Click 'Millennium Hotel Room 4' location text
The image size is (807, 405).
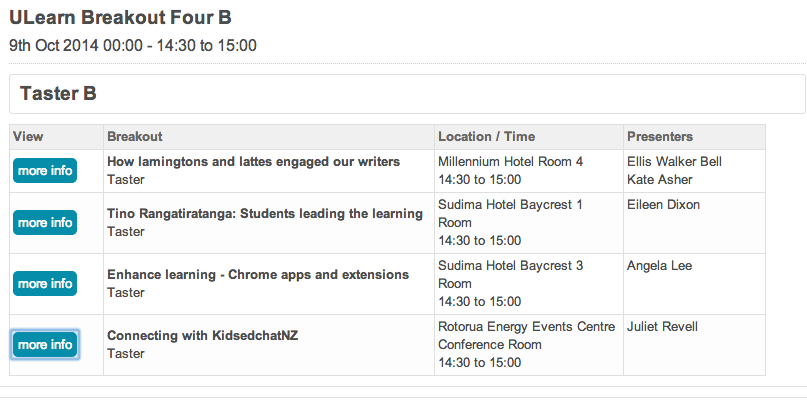pyautogui.click(x=510, y=161)
